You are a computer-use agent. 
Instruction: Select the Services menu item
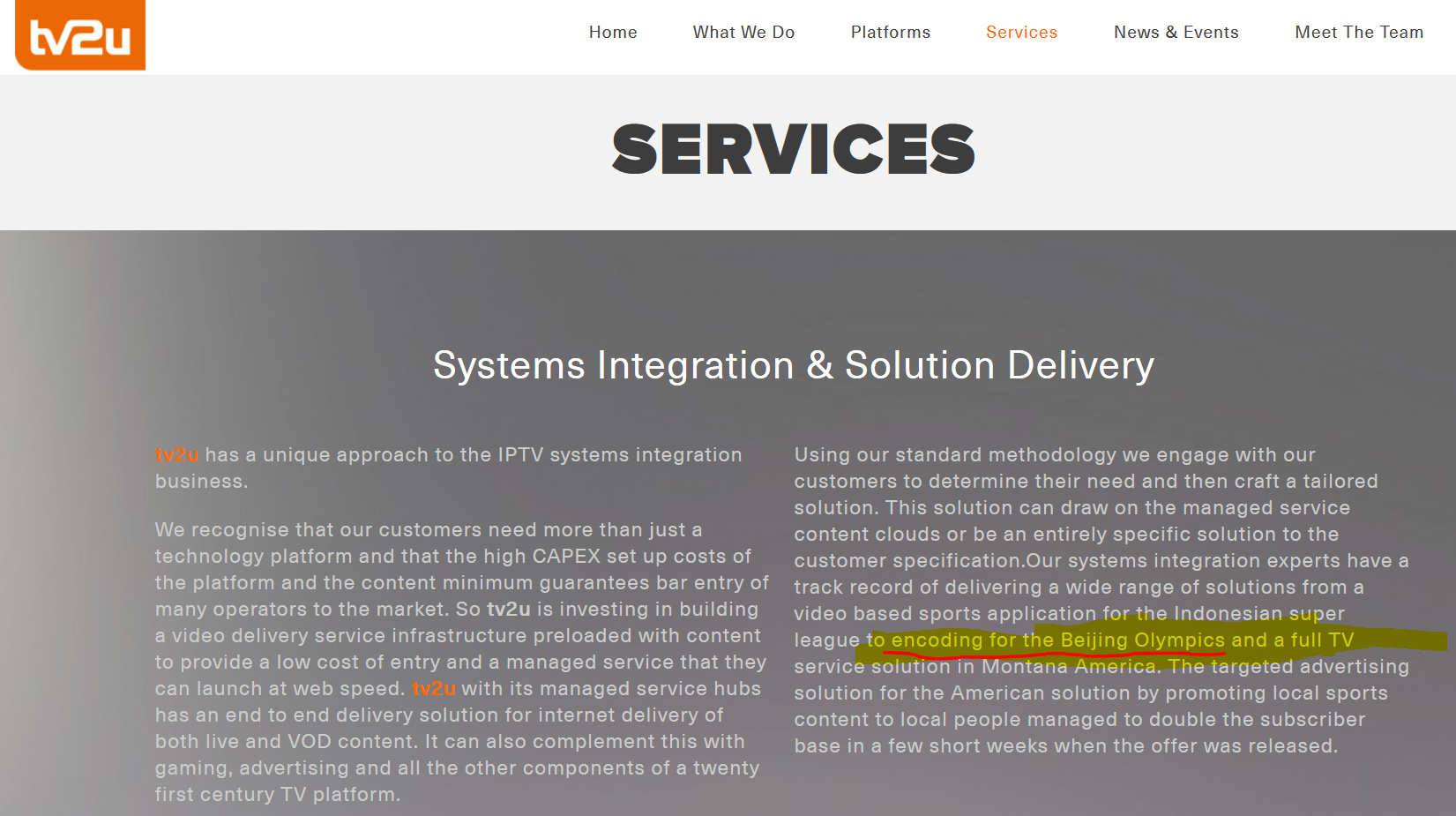1021,33
